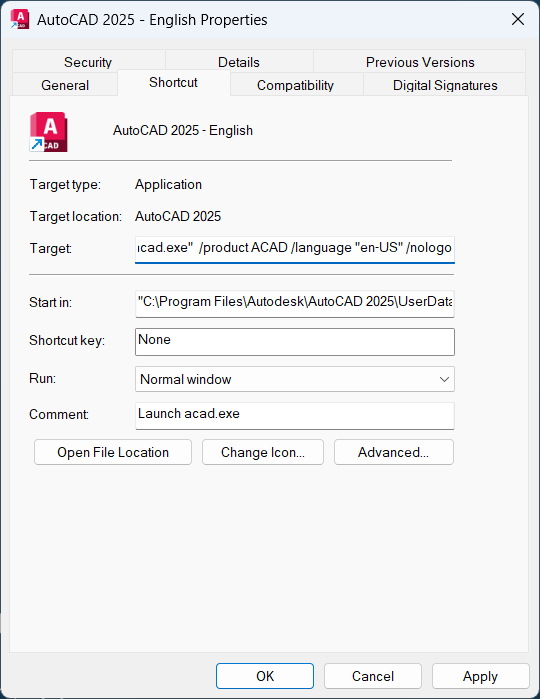Open the Details tab

click(x=239, y=62)
